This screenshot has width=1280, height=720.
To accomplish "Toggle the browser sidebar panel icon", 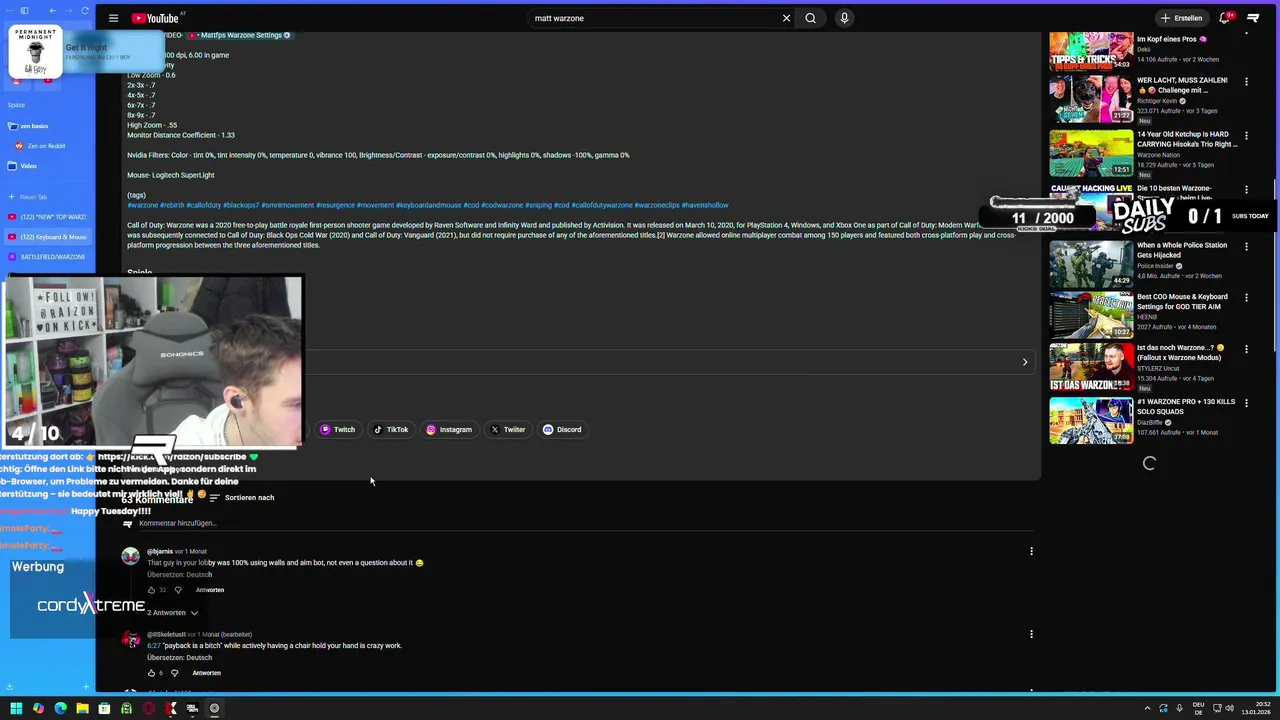I will 25,10.
